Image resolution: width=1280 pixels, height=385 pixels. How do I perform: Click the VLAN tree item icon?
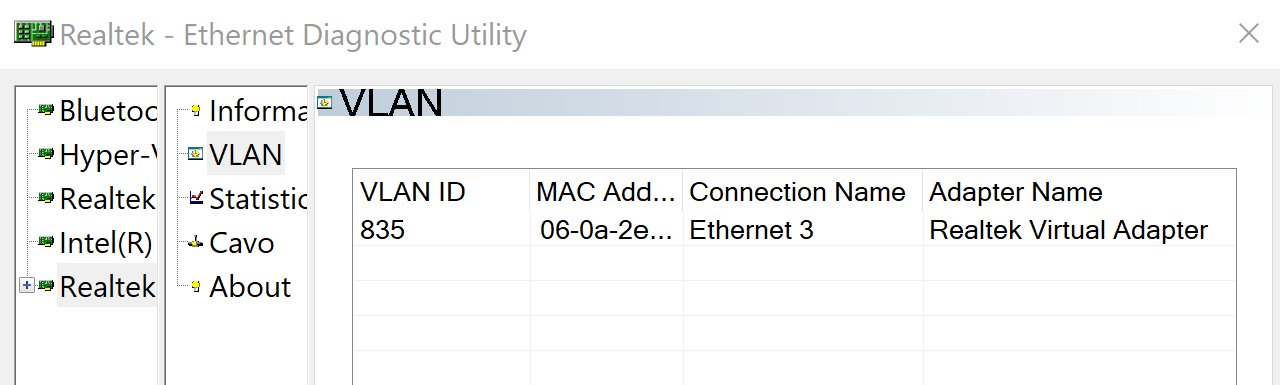pyautogui.click(x=195, y=154)
